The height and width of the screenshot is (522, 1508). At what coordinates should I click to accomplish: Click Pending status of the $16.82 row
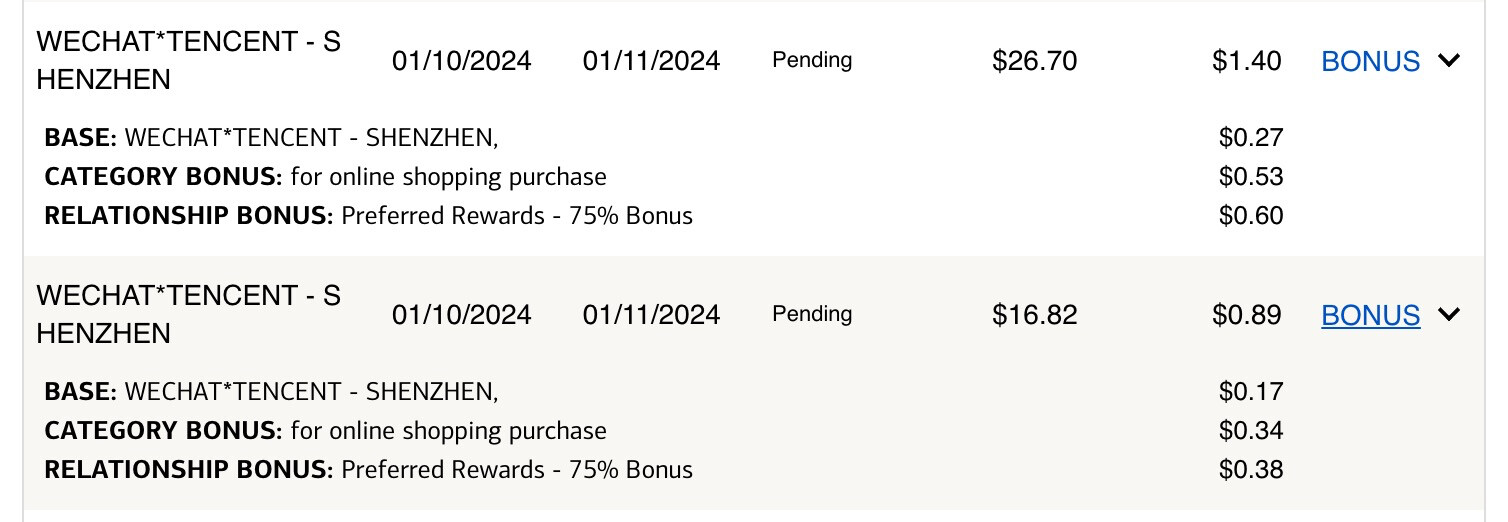pos(812,314)
